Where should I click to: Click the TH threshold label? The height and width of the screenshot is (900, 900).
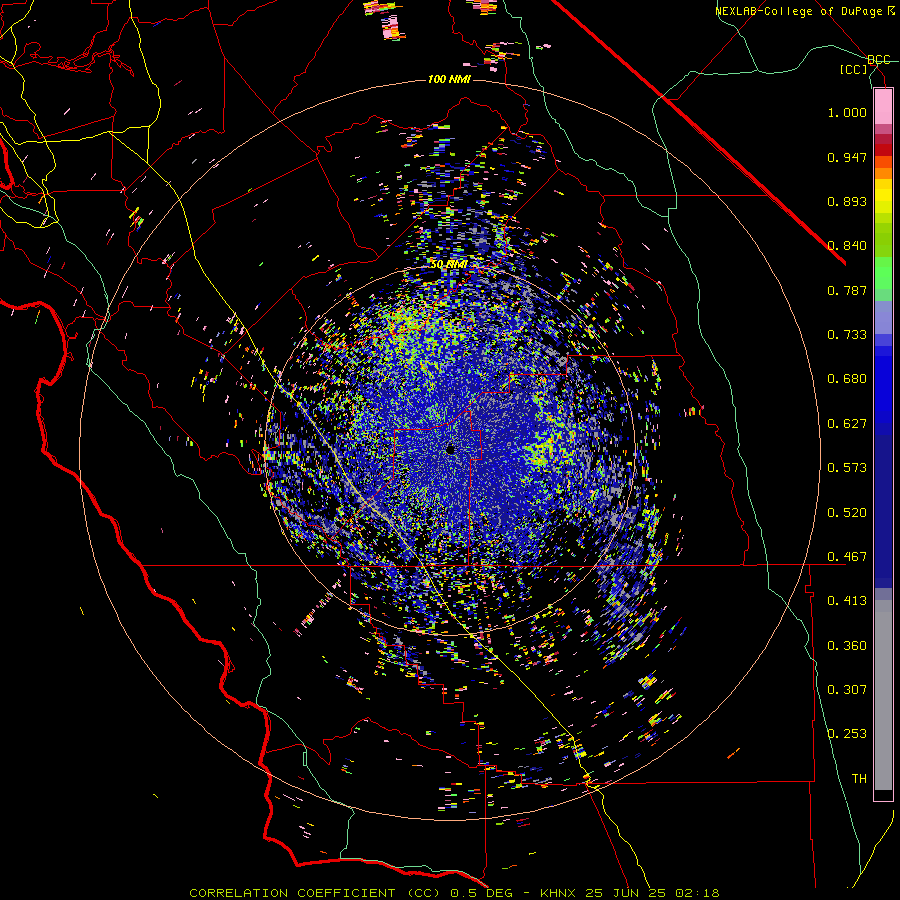point(859,779)
